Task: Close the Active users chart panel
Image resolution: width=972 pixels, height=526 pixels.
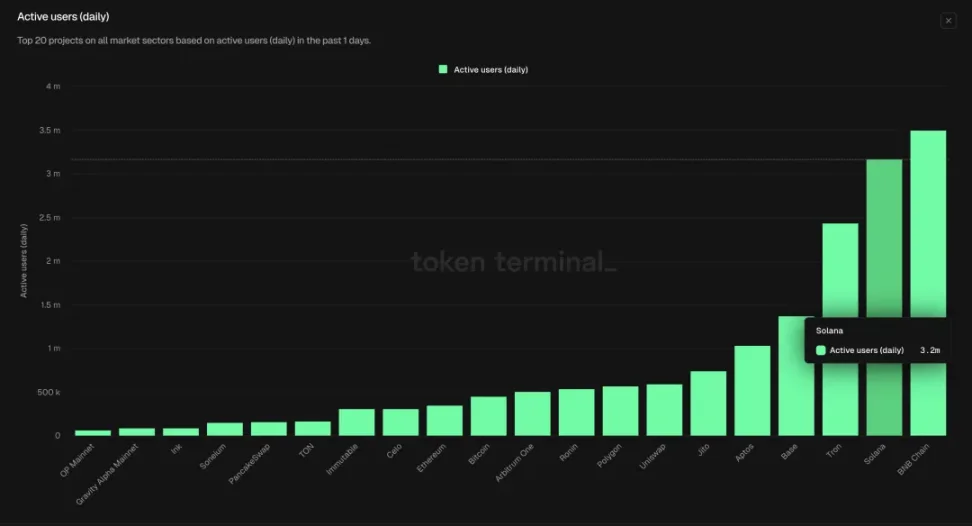Action: click(x=947, y=21)
